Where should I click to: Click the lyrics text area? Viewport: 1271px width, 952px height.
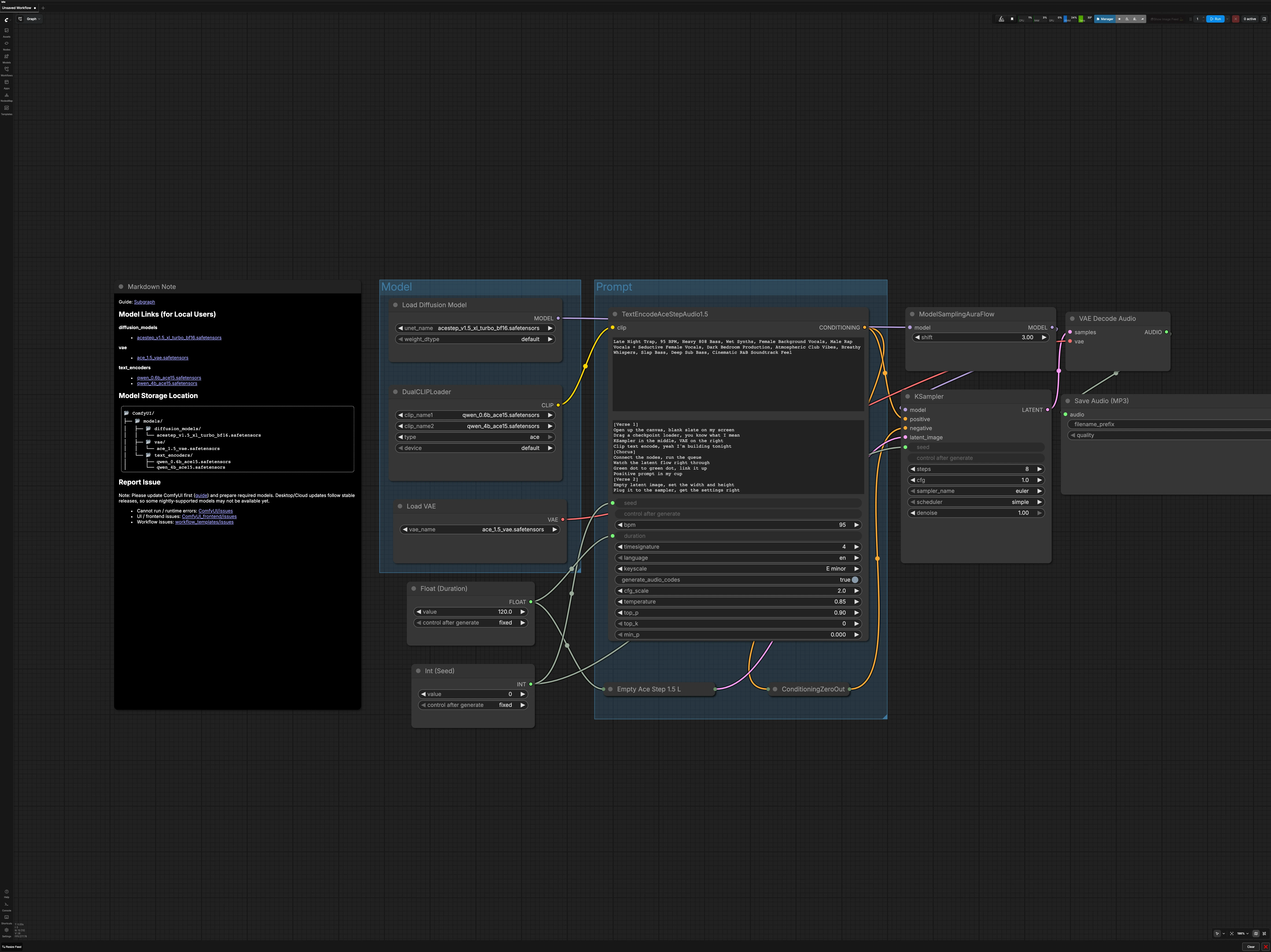738,457
